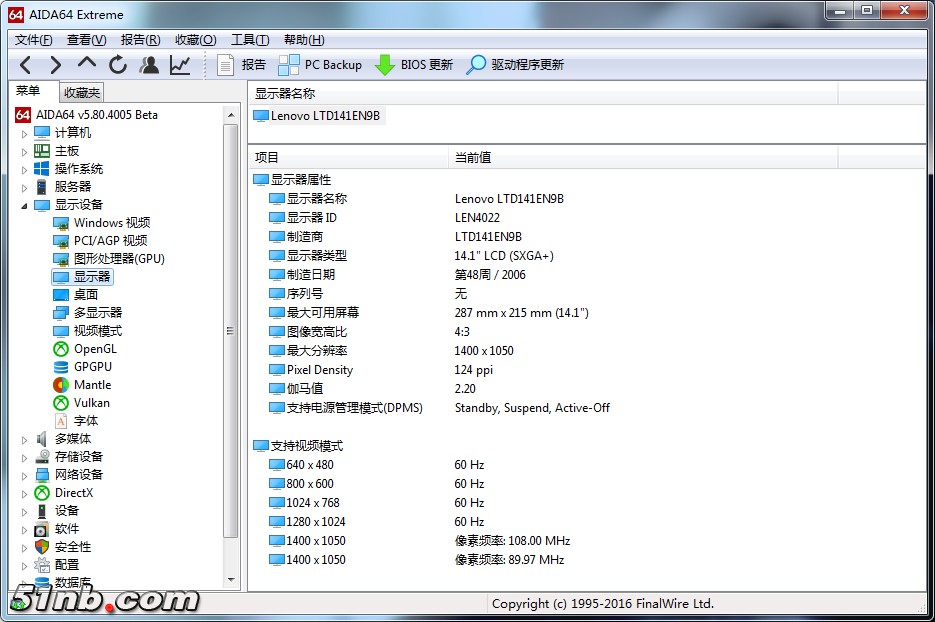Expand the 存储设备 tree node
Screen dimensions: 935x622
[x=25, y=457]
